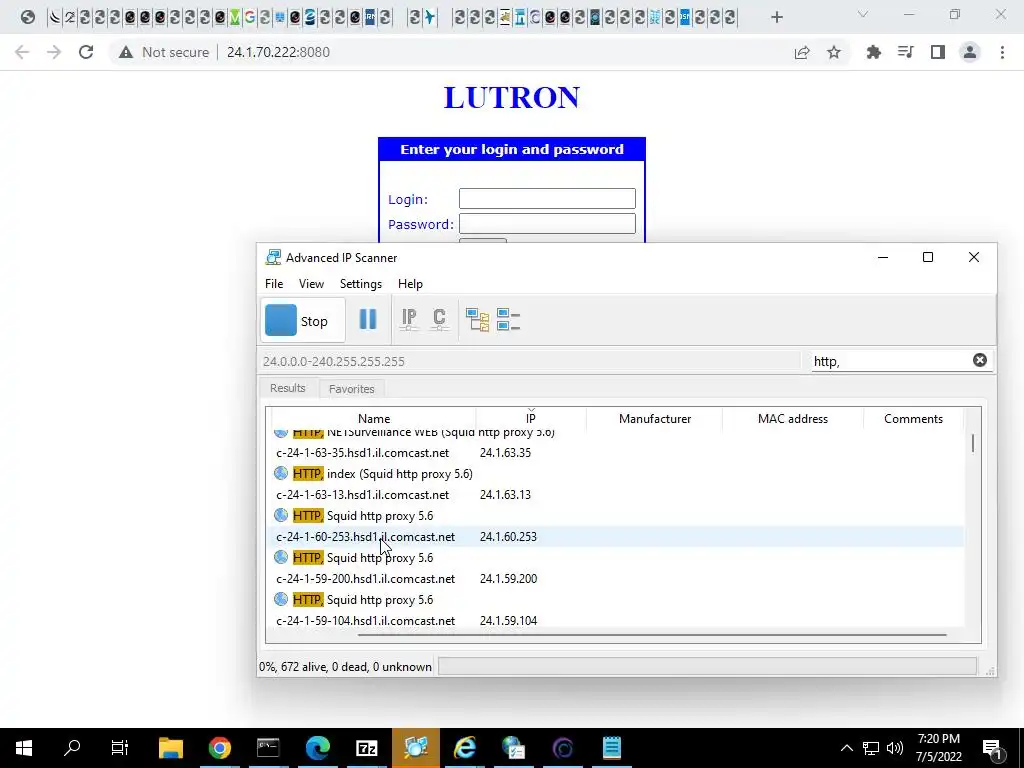Open Internet Explorer from the taskbar
This screenshot has width=1024, height=768.
tap(464, 748)
